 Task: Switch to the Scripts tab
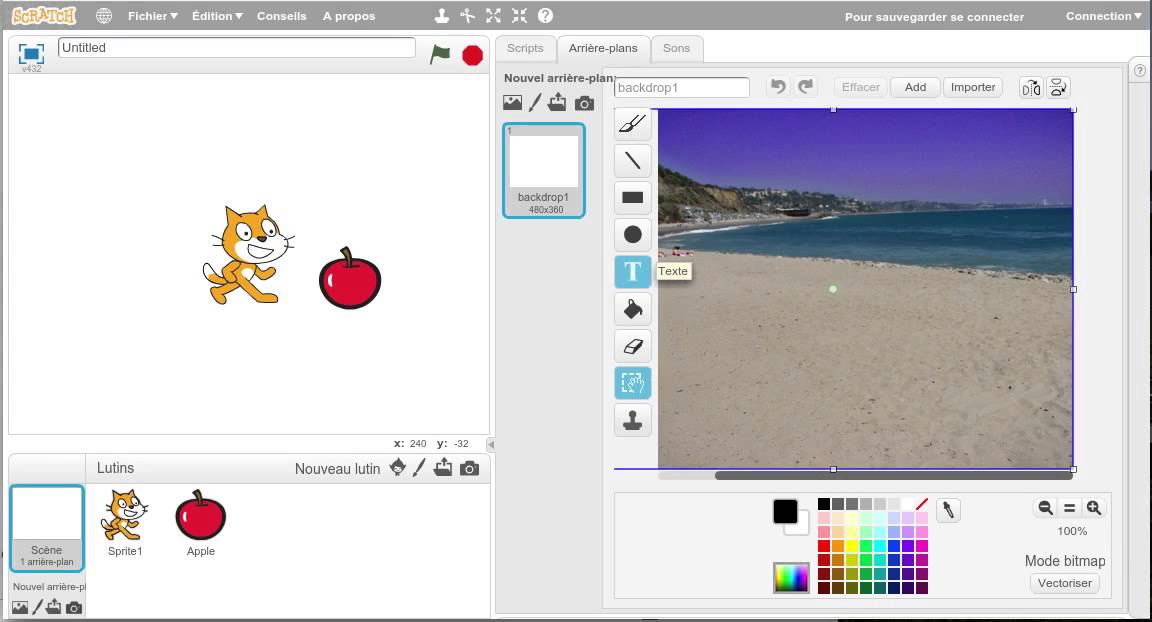[525, 48]
